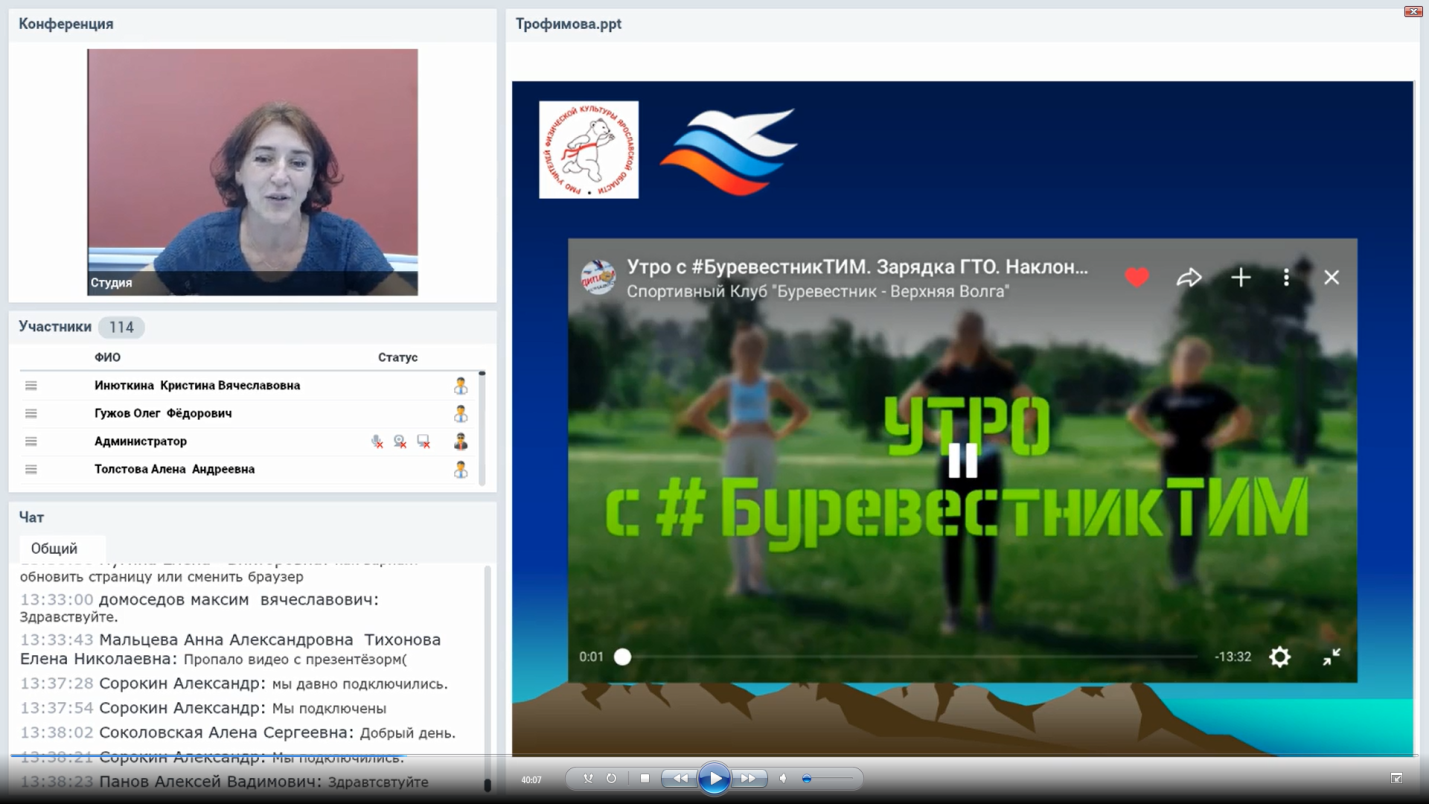Stop playback with the square stop button
The image size is (1429, 804).
click(x=645, y=778)
